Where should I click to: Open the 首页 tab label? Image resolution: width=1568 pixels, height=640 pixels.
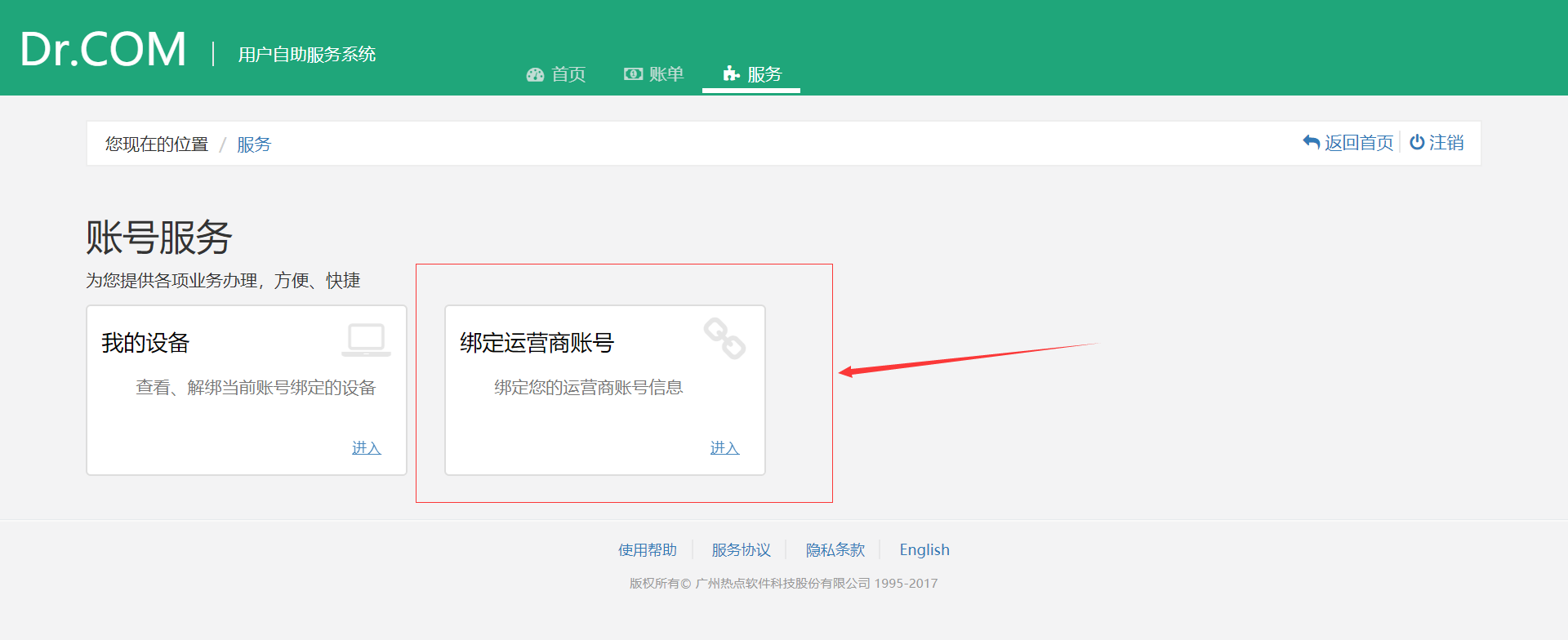568,74
